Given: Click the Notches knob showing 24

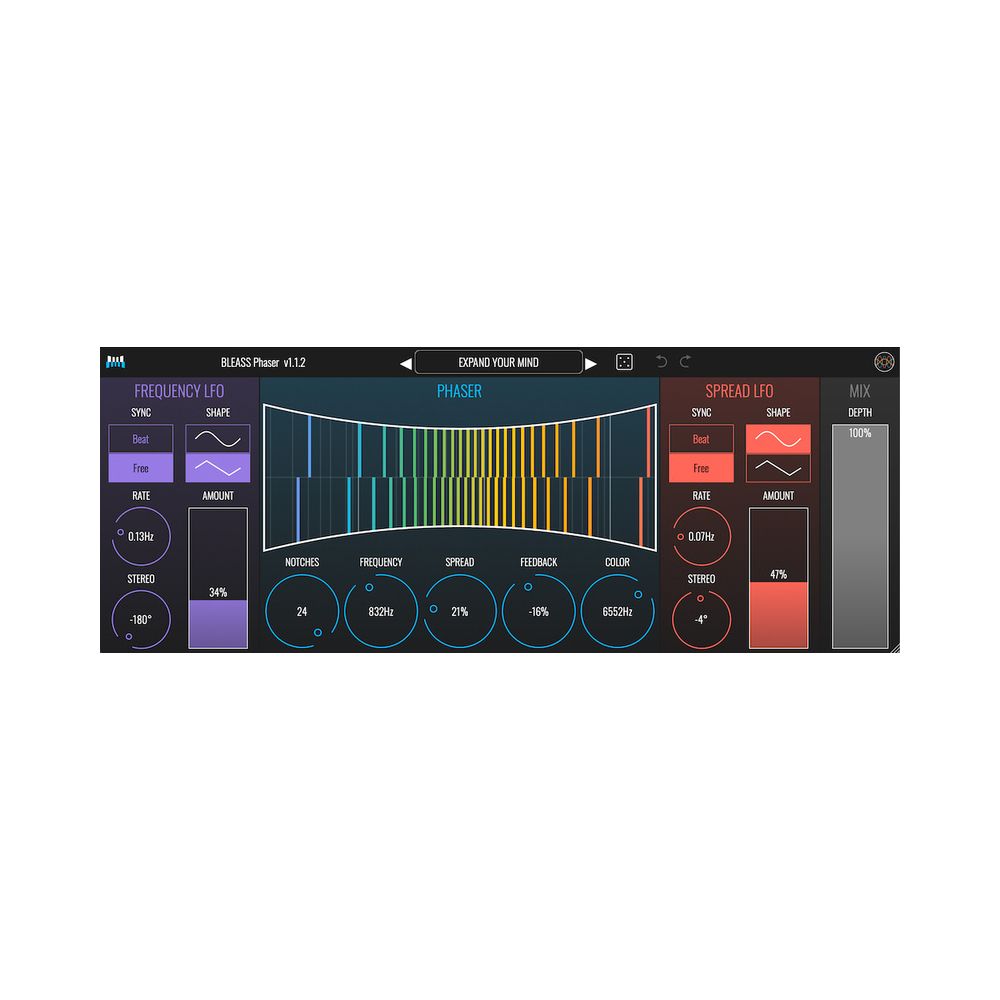Looking at the screenshot, I should [x=302, y=611].
